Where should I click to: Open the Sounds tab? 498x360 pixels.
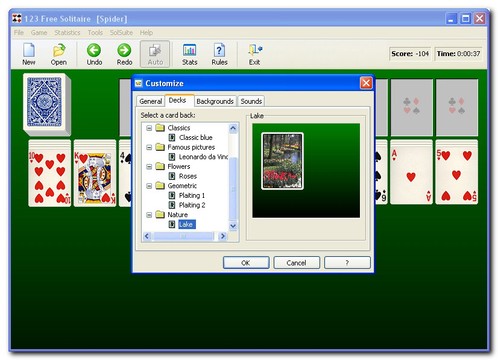click(x=251, y=101)
